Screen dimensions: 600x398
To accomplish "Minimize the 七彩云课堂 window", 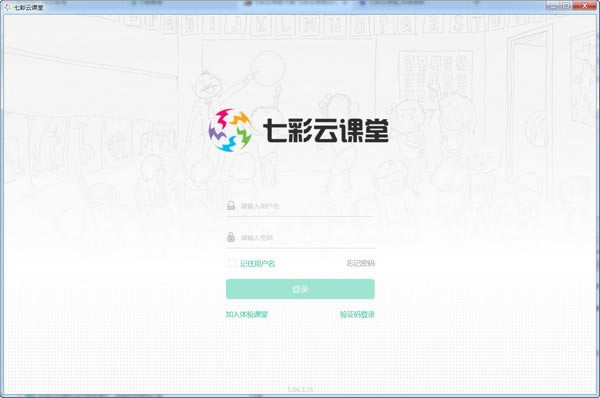I will tap(553, 5).
